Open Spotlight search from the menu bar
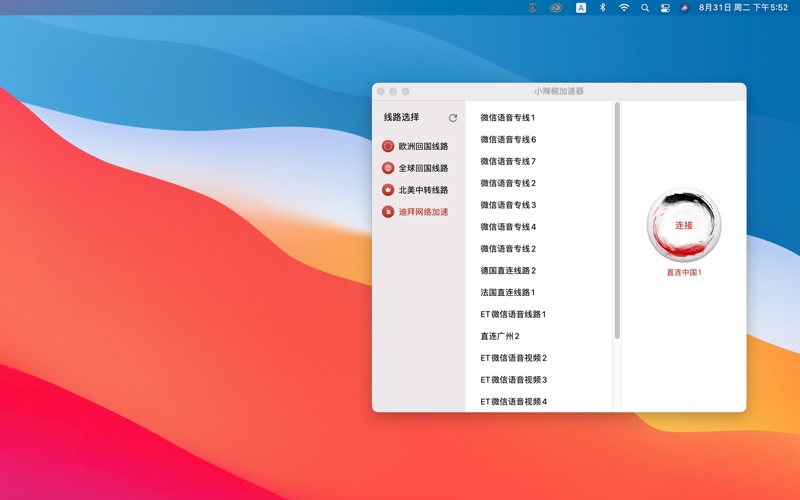Viewport: 800px width, 500px height. 645,8
